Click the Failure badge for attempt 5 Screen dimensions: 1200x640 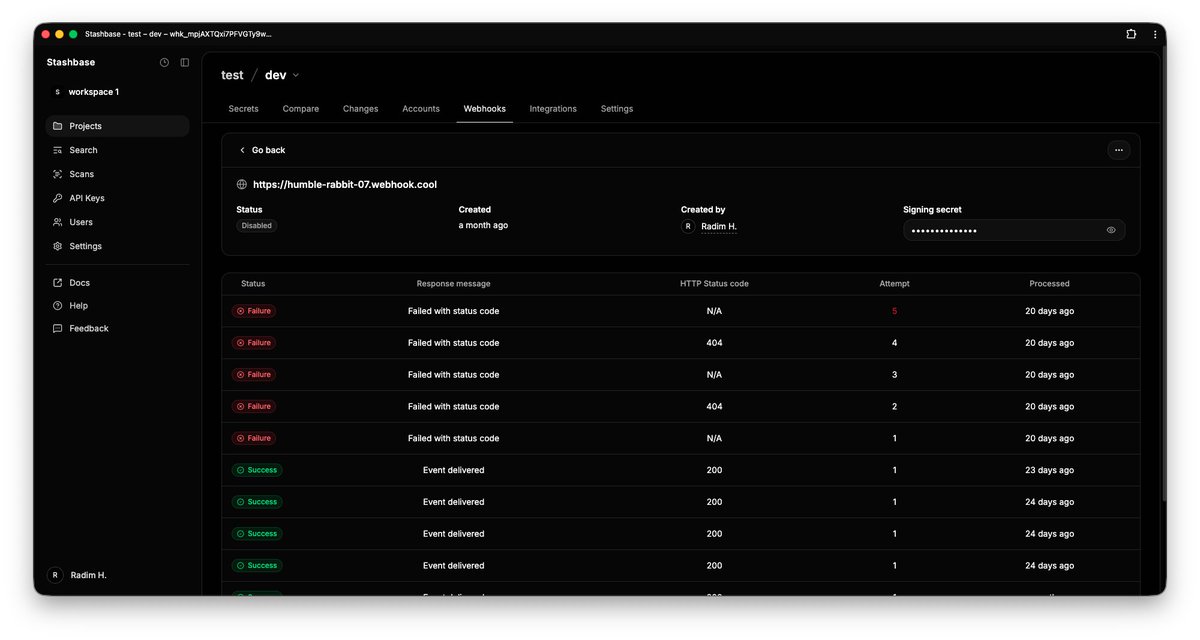click(254, 311)
